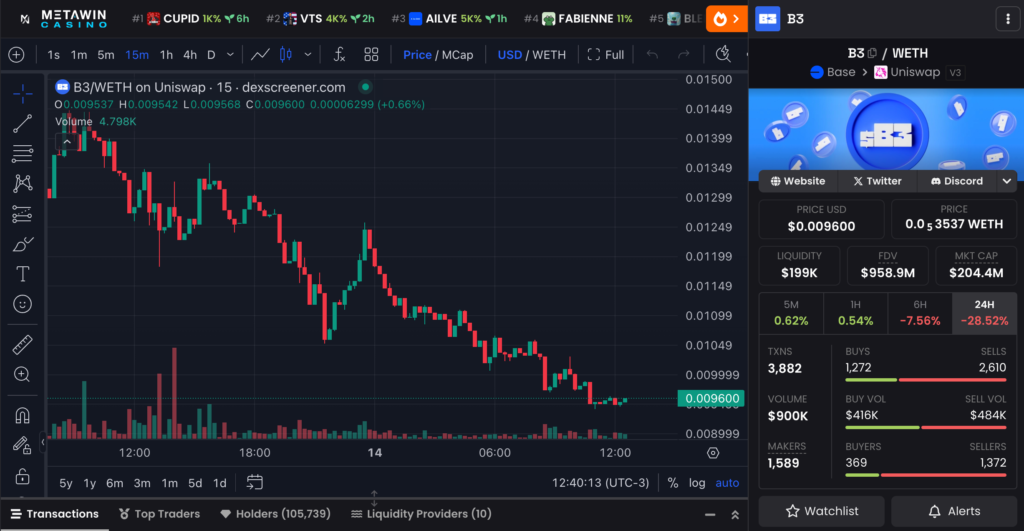Open the chart type dropdown arrow
This screenshot has width=1024, height=531.
(x=307, y=55)
